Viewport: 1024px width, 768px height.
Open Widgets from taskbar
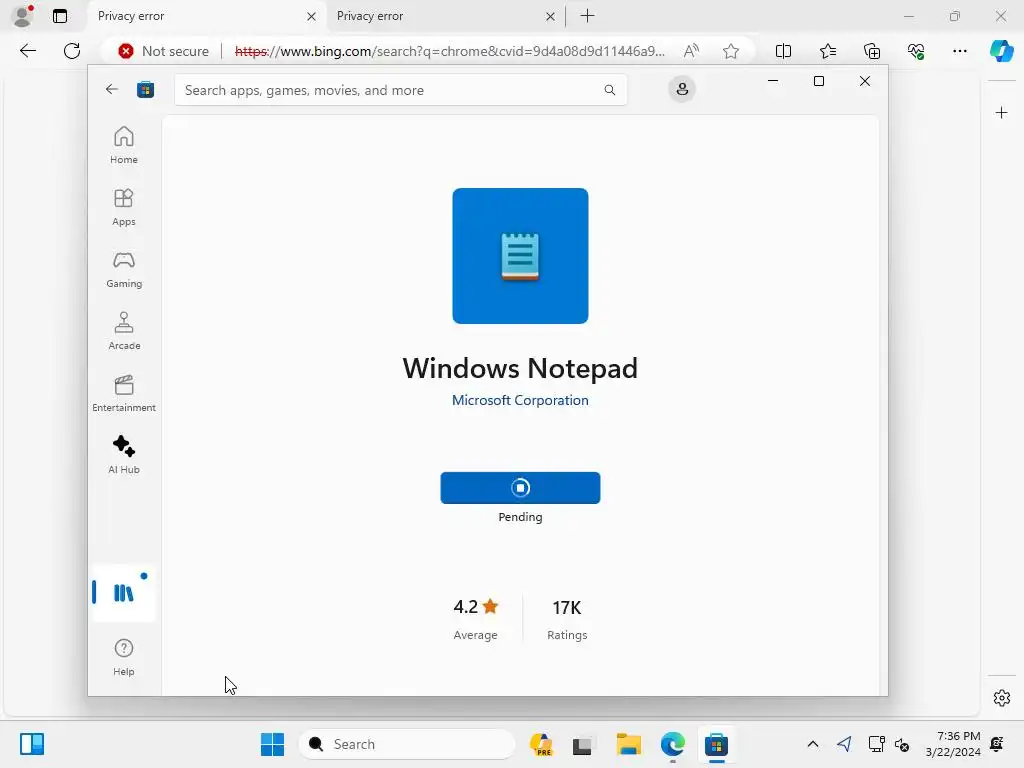pos(32,744)
